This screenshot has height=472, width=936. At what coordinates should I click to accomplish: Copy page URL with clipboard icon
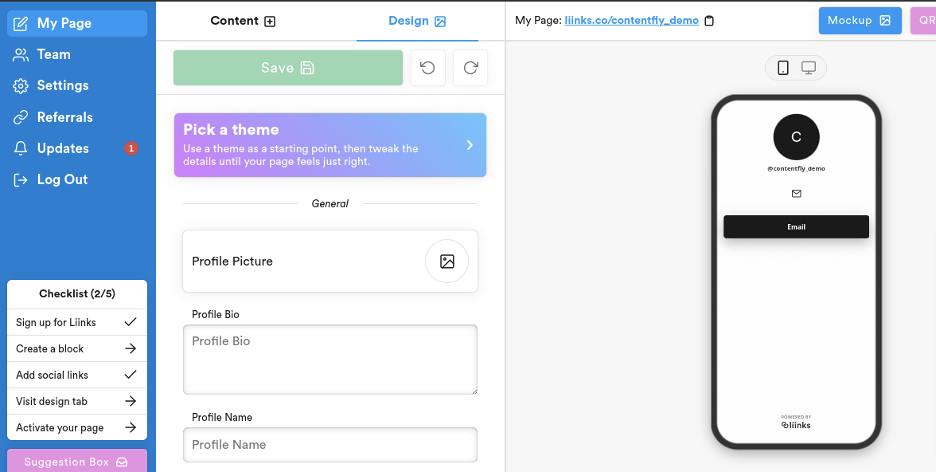coord(709,21)
